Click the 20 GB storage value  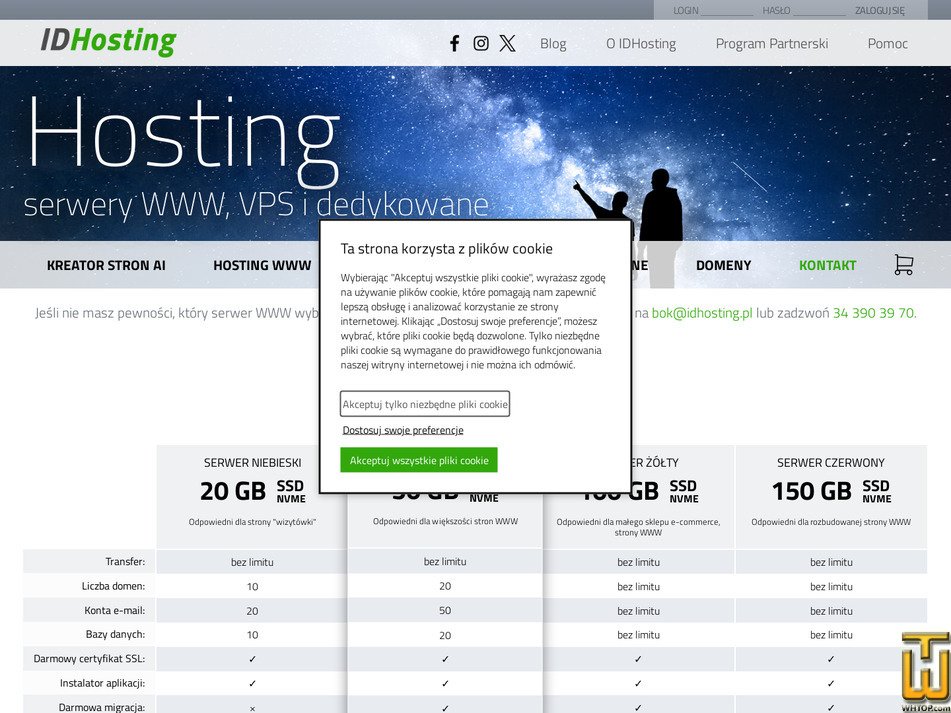pyautogui.click(x=233, y=491)
